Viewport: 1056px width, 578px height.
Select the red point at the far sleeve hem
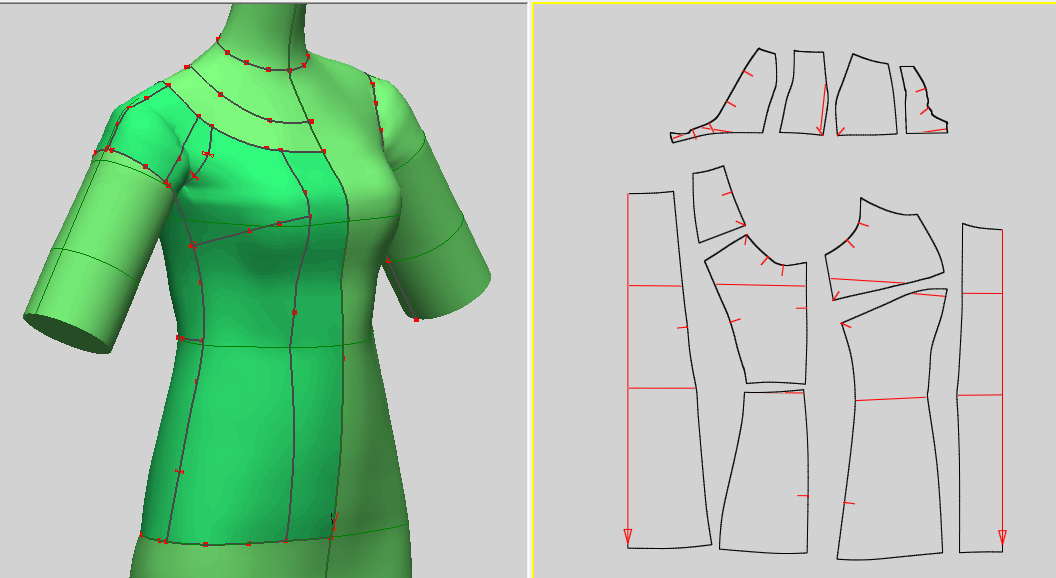(x=416, y=320)
